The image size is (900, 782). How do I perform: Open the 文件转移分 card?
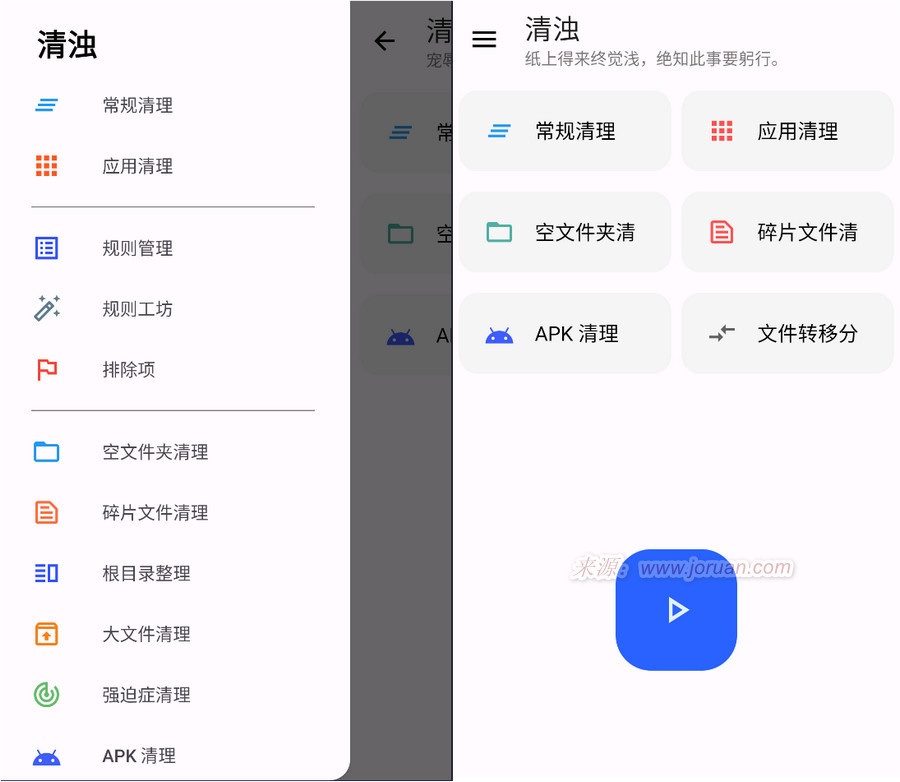pos(787,333)
